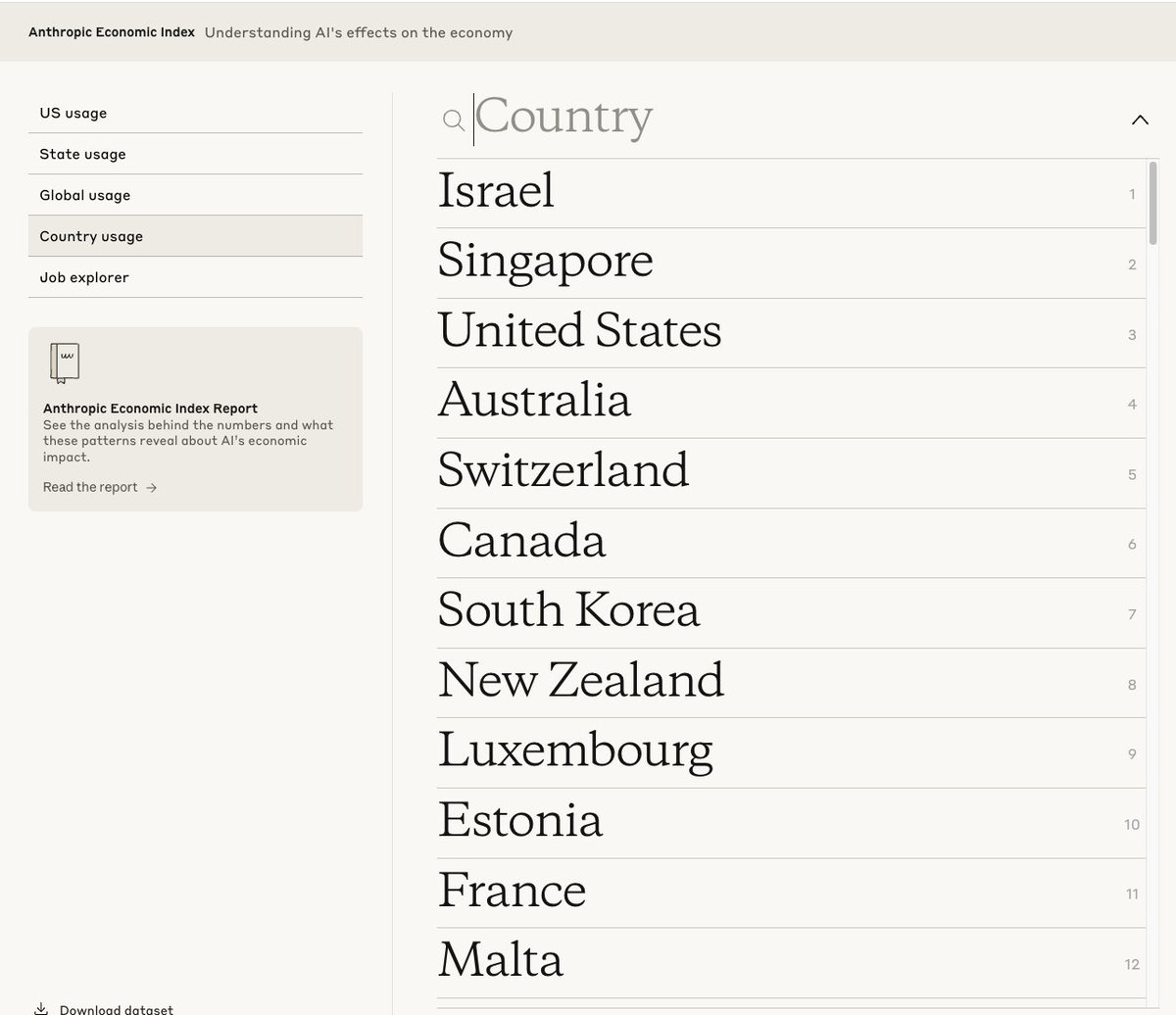Select Singapore from the country list
Screen dimensions: 1176x1015
tap(791, 264)
